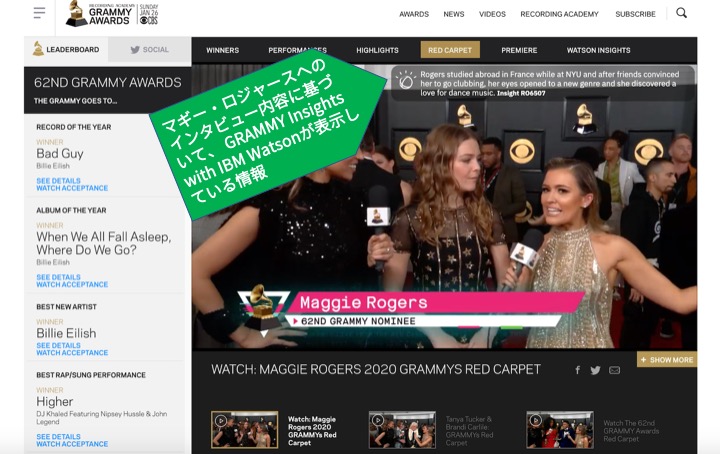This screenshot has width=720, height=454.
Task: Click the main Maggie Rogers video player
Action: [444, 207]
